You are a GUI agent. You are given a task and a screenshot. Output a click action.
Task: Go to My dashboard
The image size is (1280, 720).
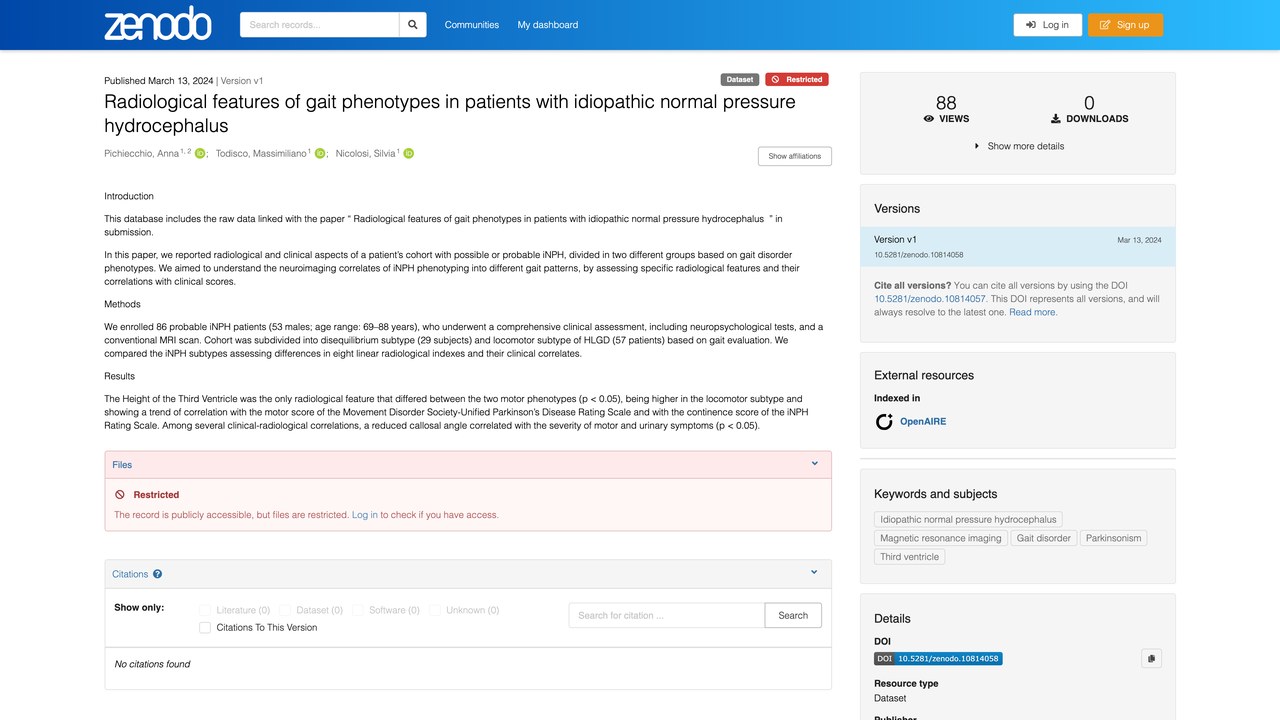548,25
